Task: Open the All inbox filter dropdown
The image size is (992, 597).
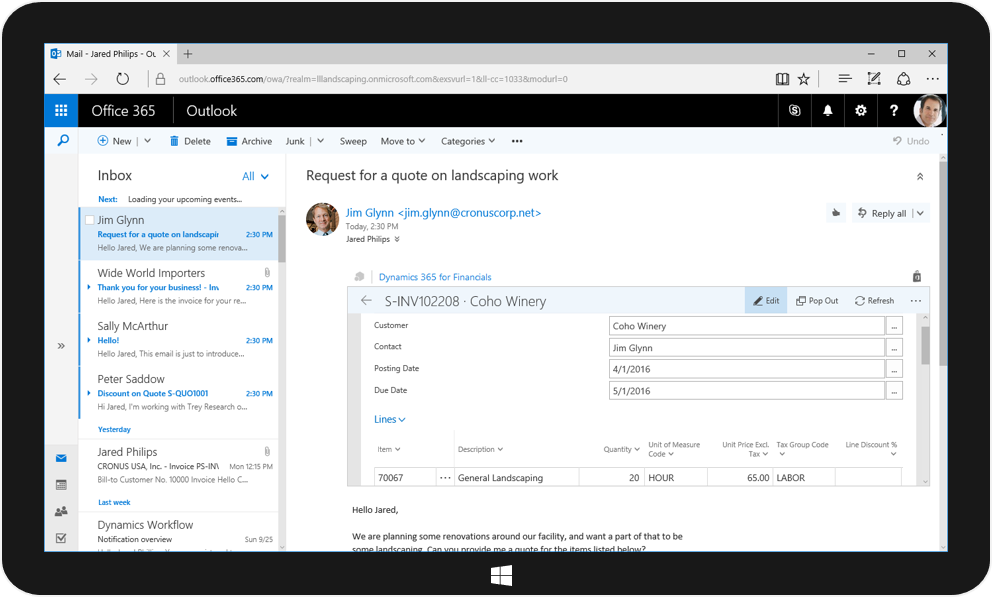Action: [x=255, y=176]
